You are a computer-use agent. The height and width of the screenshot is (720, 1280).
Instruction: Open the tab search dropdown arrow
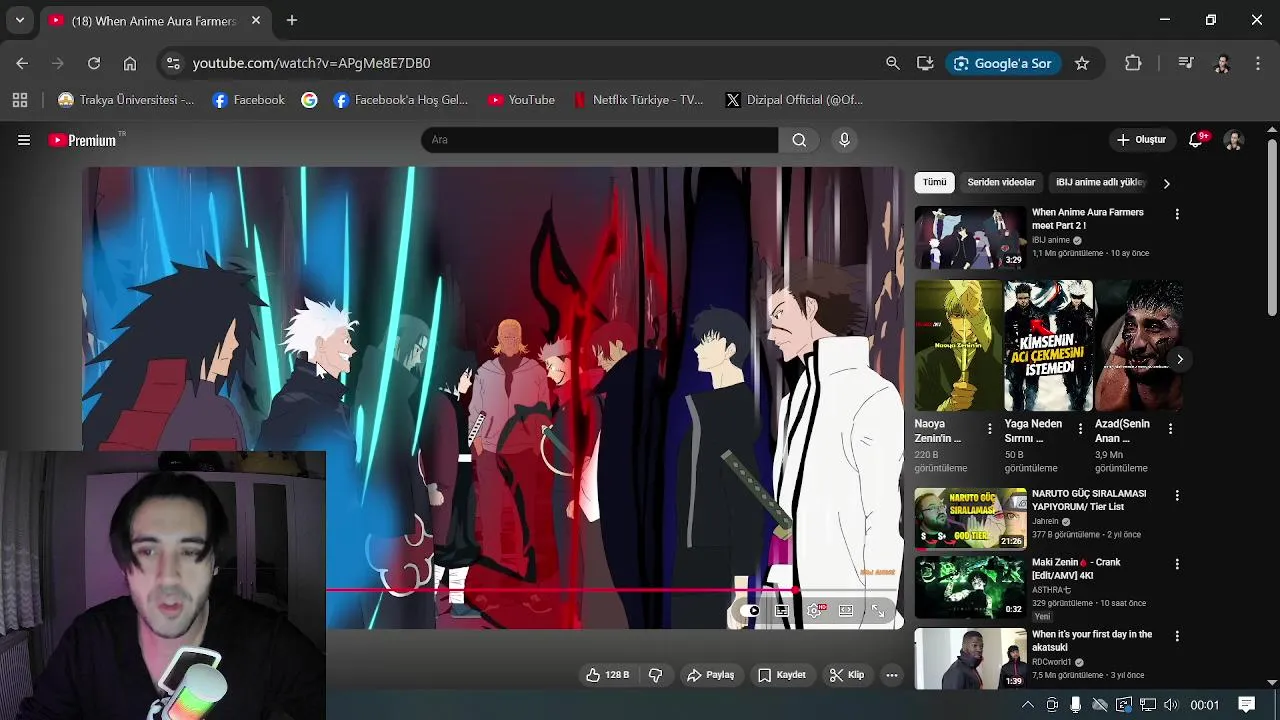tap(19, 20)
